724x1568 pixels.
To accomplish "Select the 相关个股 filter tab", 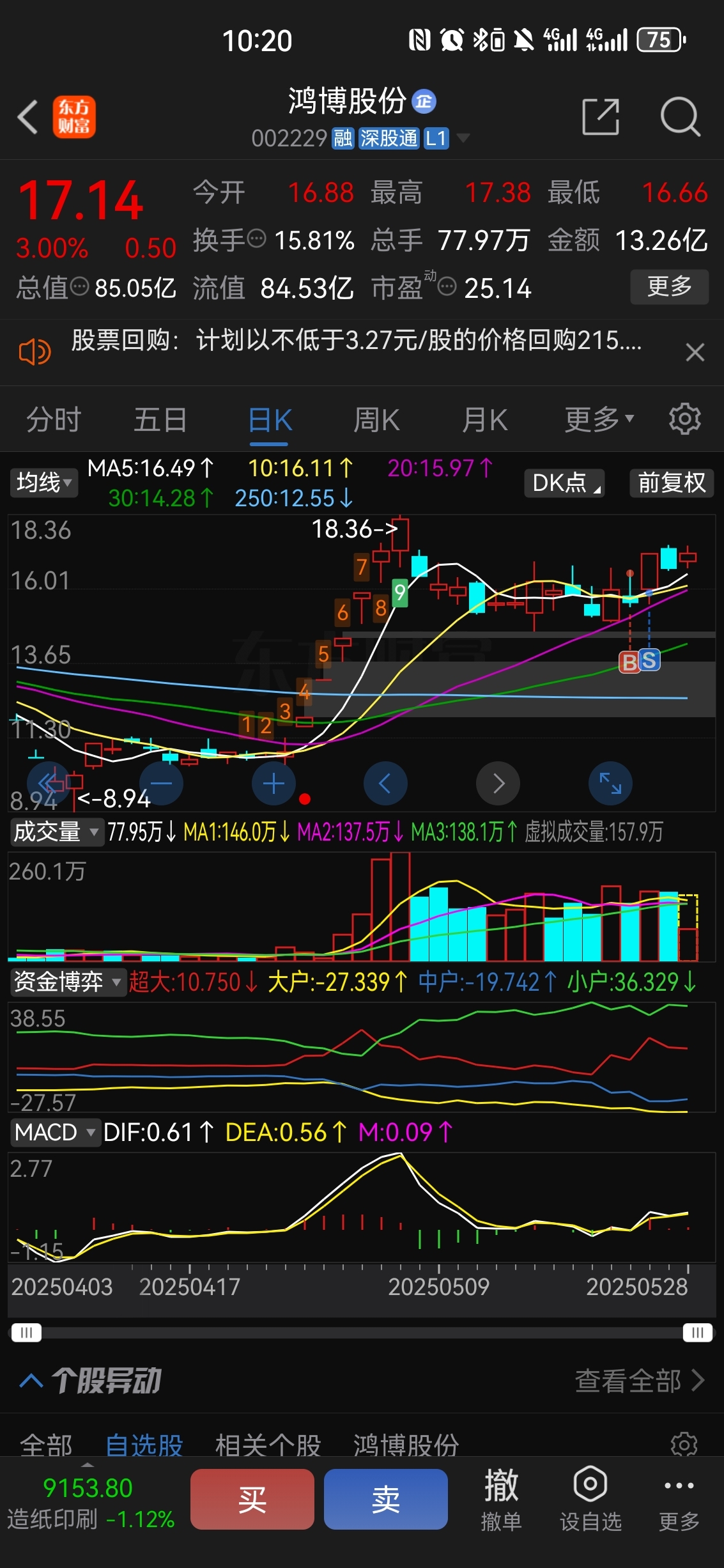I will click(x=268, y=1445).
